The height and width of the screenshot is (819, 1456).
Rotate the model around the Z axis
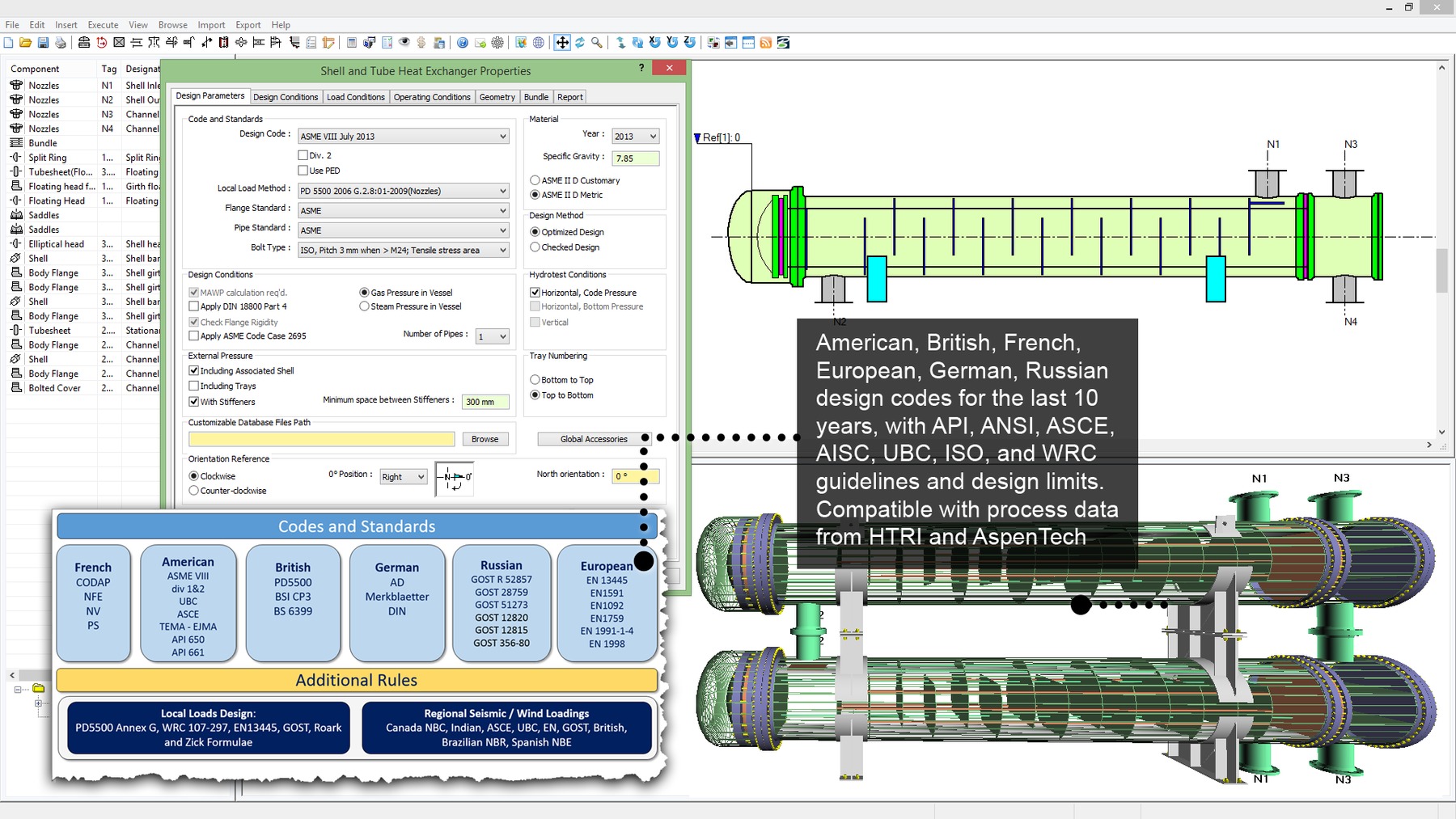coord(689,42)
